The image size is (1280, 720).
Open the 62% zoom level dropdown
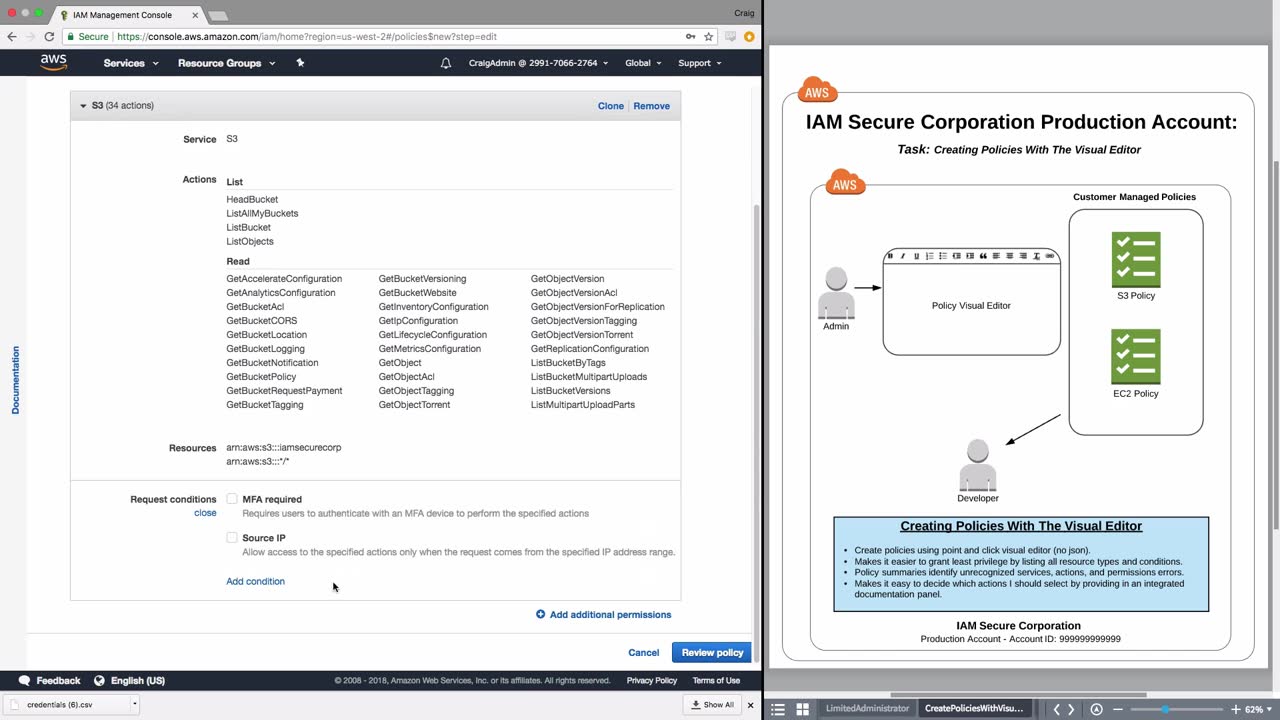(1257, 709)
